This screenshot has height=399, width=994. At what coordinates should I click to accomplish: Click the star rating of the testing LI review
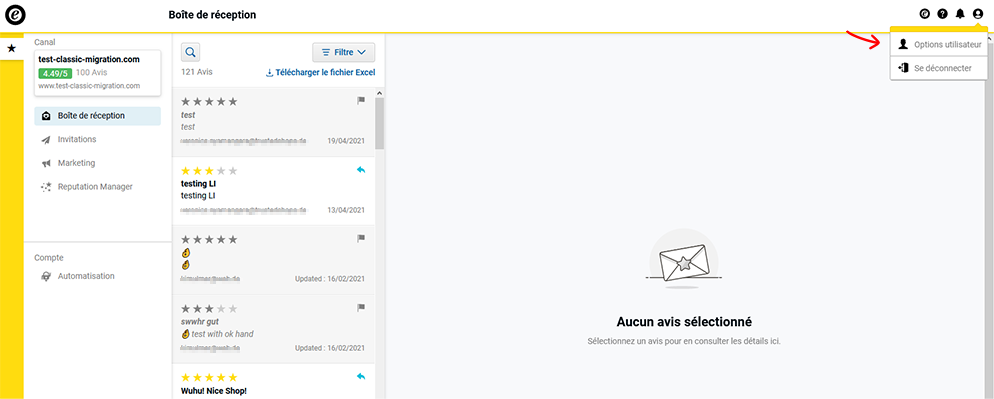(x=209, y=171)
